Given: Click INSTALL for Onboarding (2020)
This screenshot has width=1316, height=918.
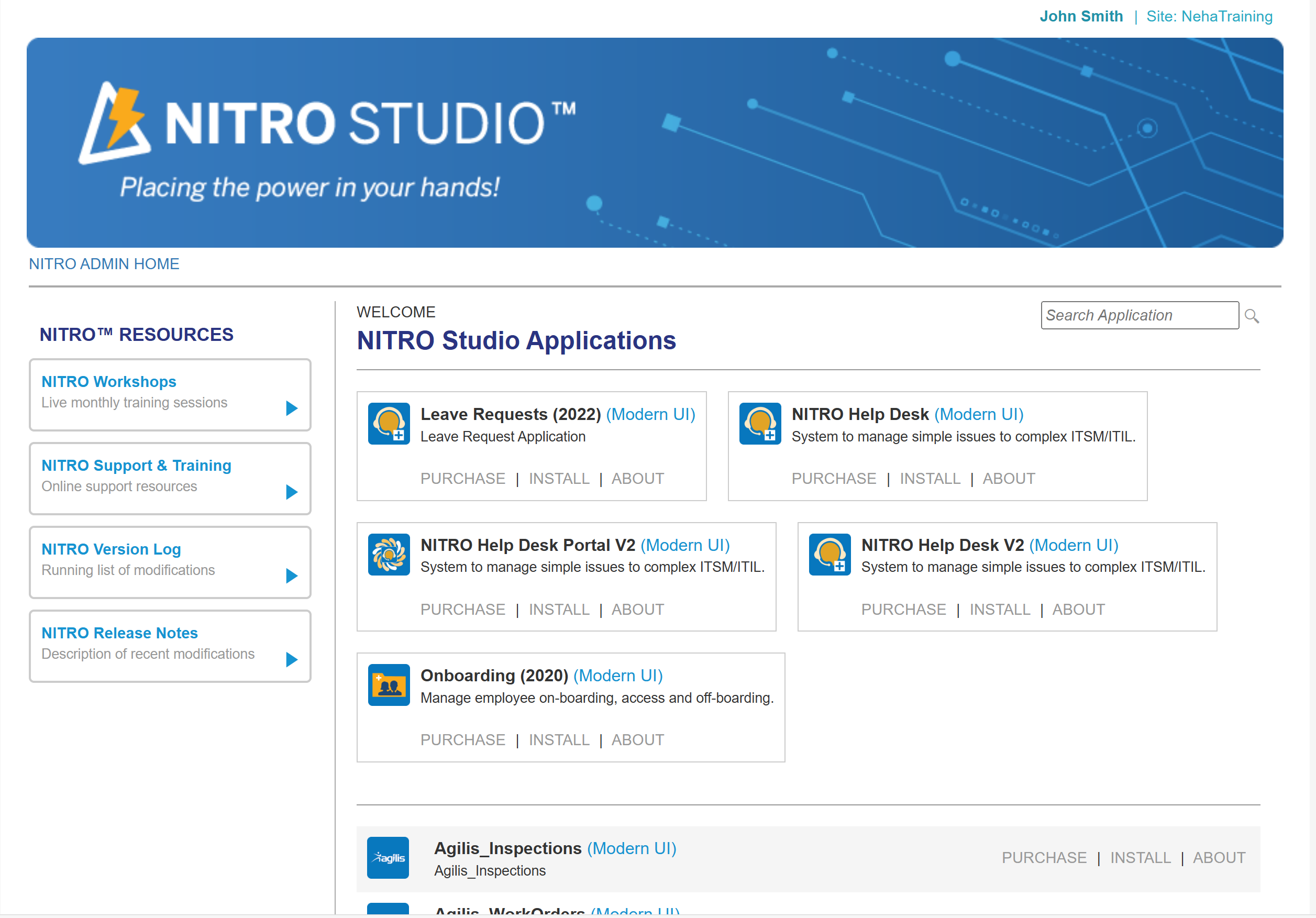Looking at the screenshot, I should (x=559, y=740).
